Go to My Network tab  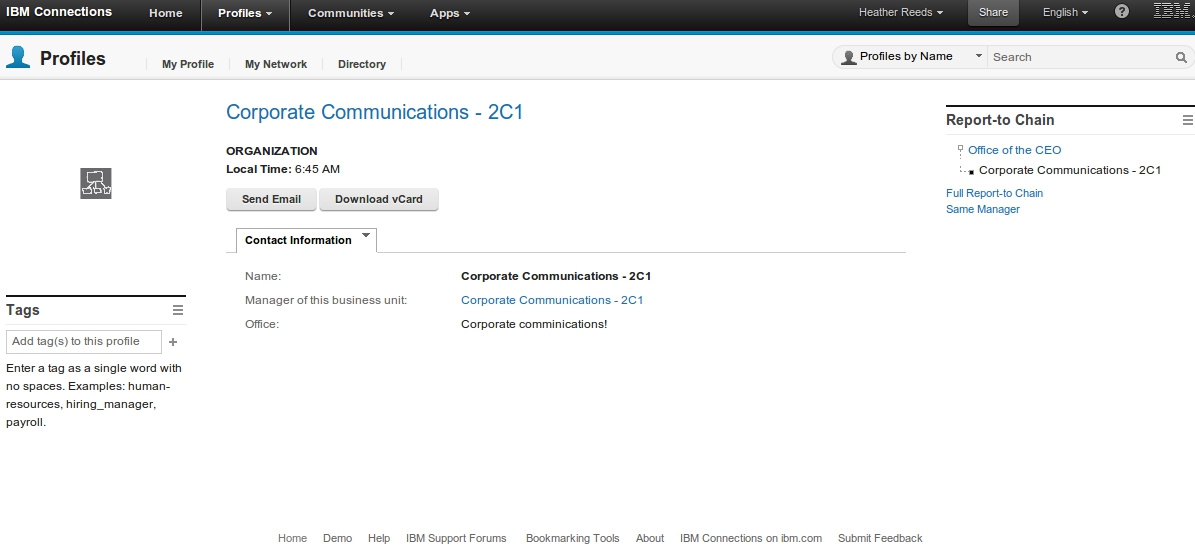point(276,64)
